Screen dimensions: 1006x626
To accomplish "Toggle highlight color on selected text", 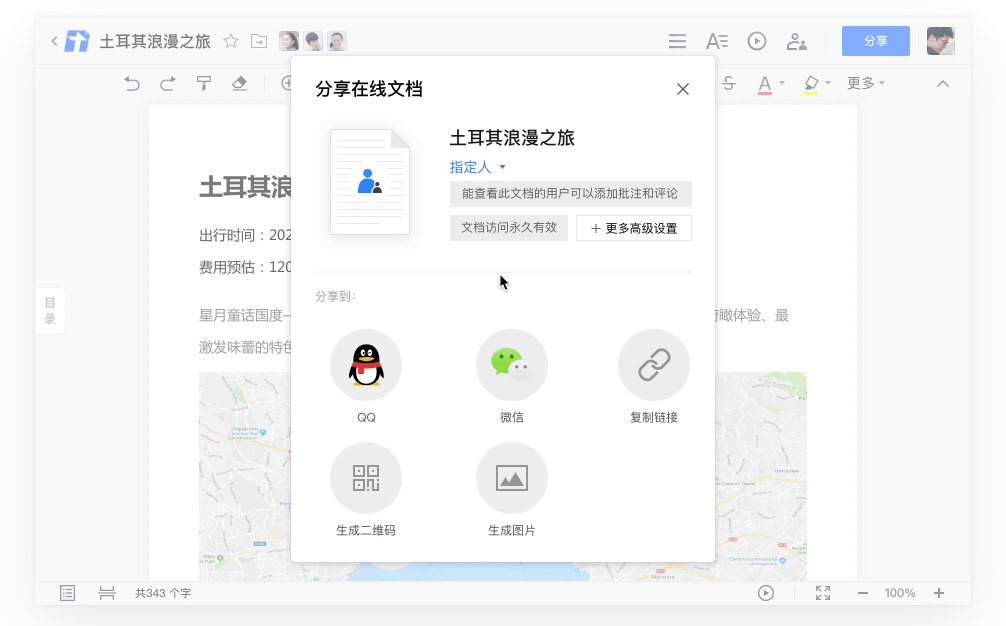I will [811, 83].
